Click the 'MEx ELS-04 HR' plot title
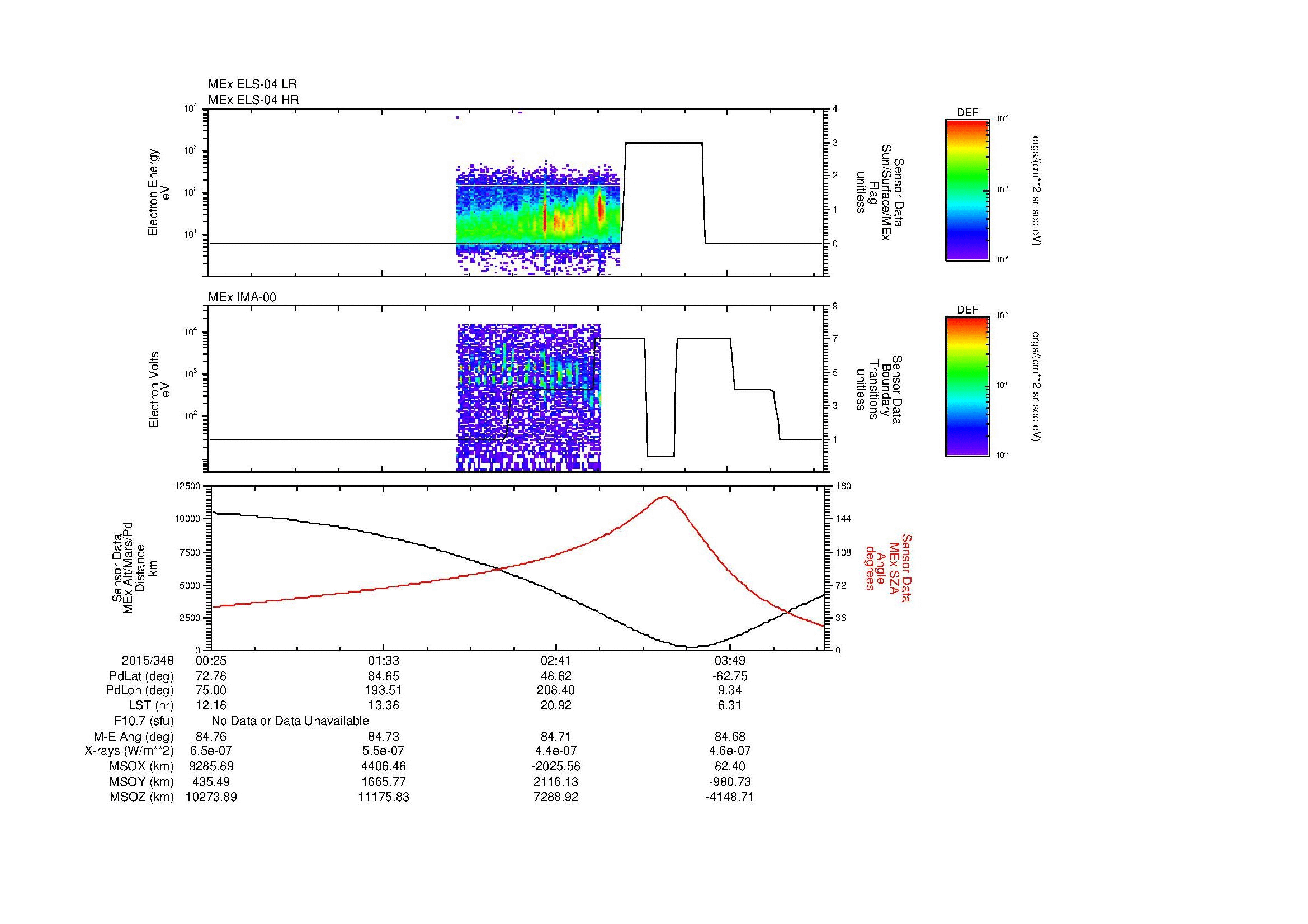1308x924 pixels. 253,100
